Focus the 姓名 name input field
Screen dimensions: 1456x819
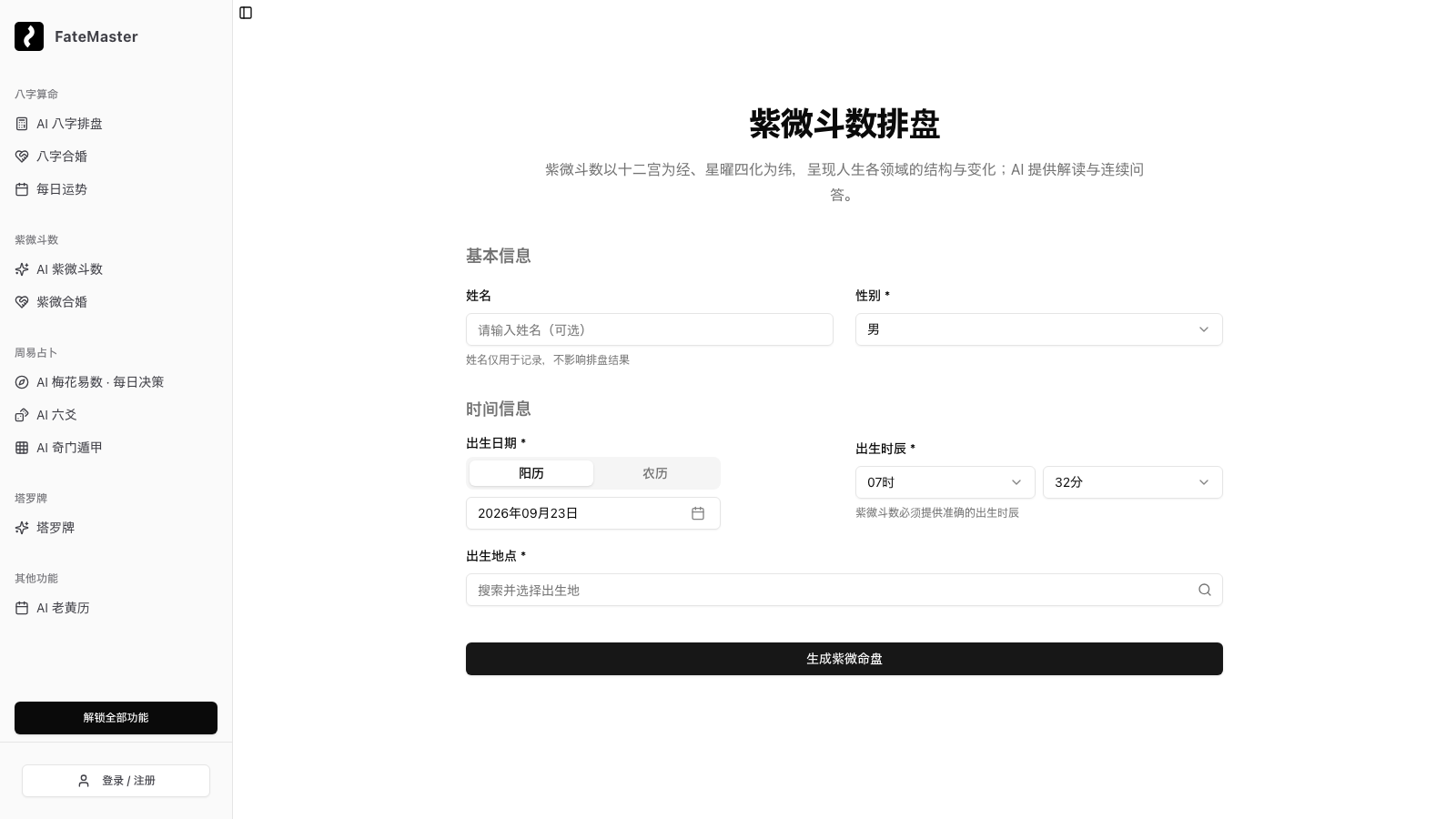click(x=650, y=329)
